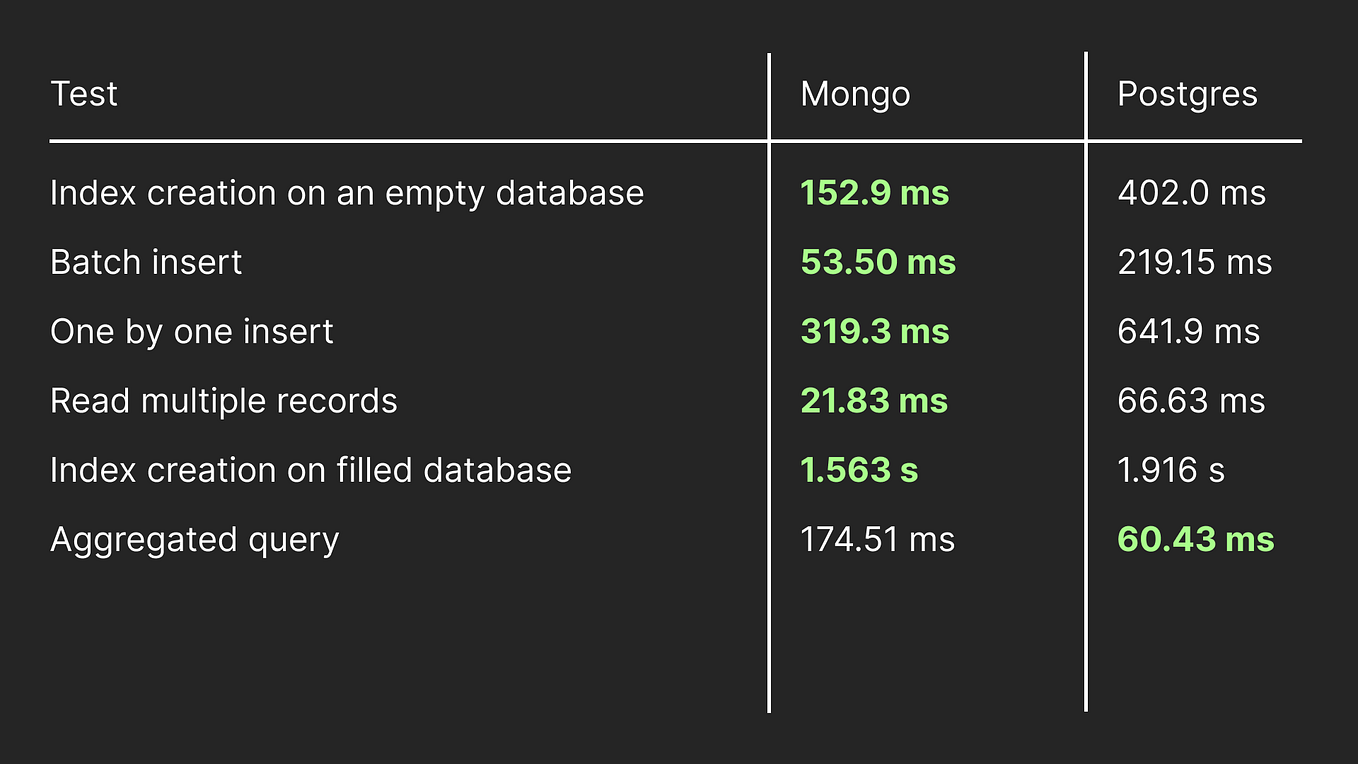Click the Mongo 1.563 s value
The image size is (1358, 764).
coord(859,470)
